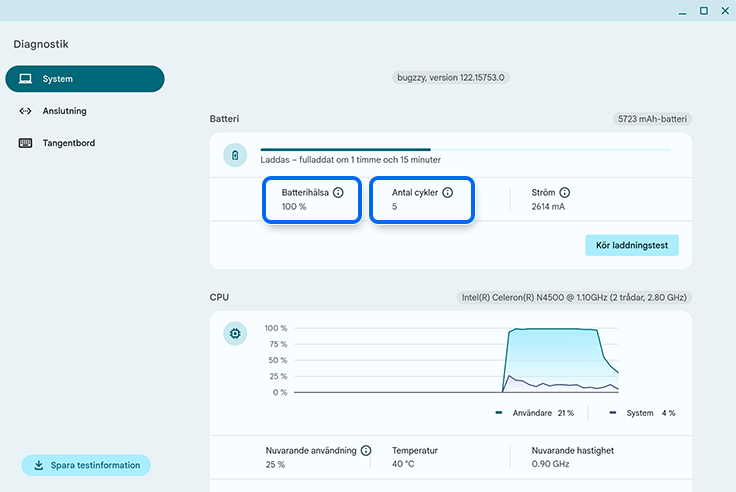736x492 pixels.
Task: Click the CPU usage graph
Action: (456, 360)
